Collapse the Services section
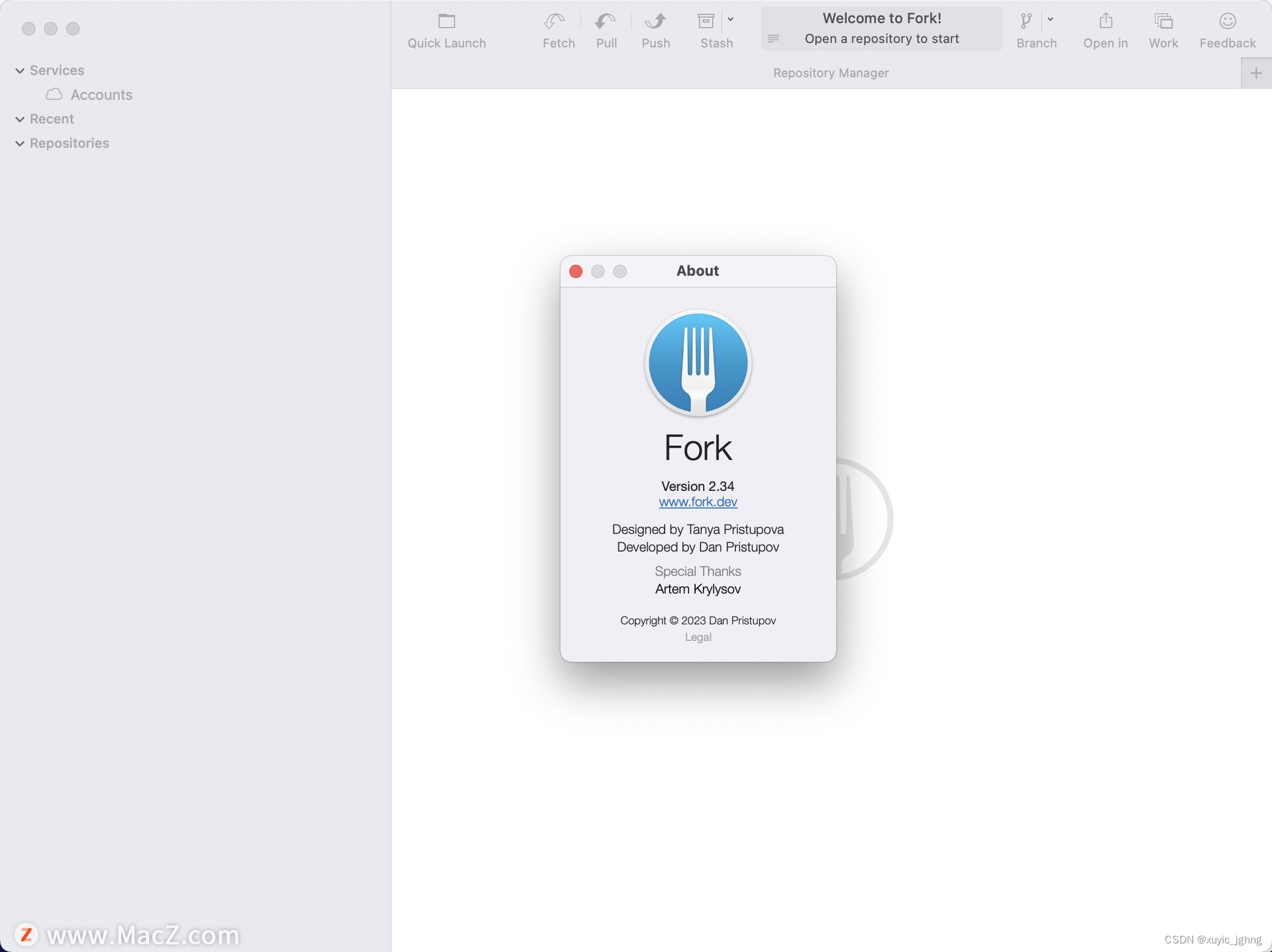Viewport: 1272px width, 952px height. click(x=19, y=70)
